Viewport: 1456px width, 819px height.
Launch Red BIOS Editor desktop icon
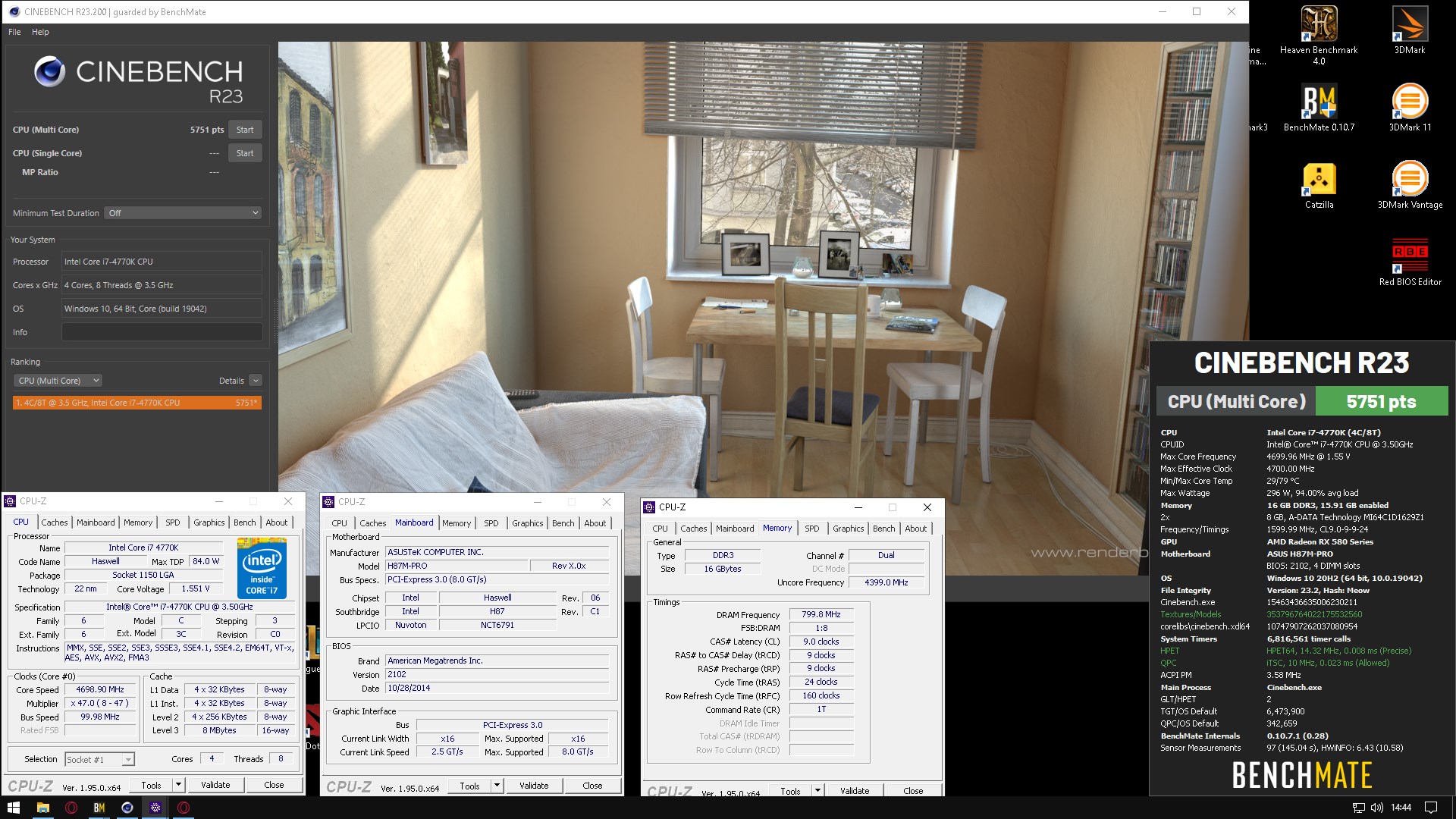[1410, 262]
